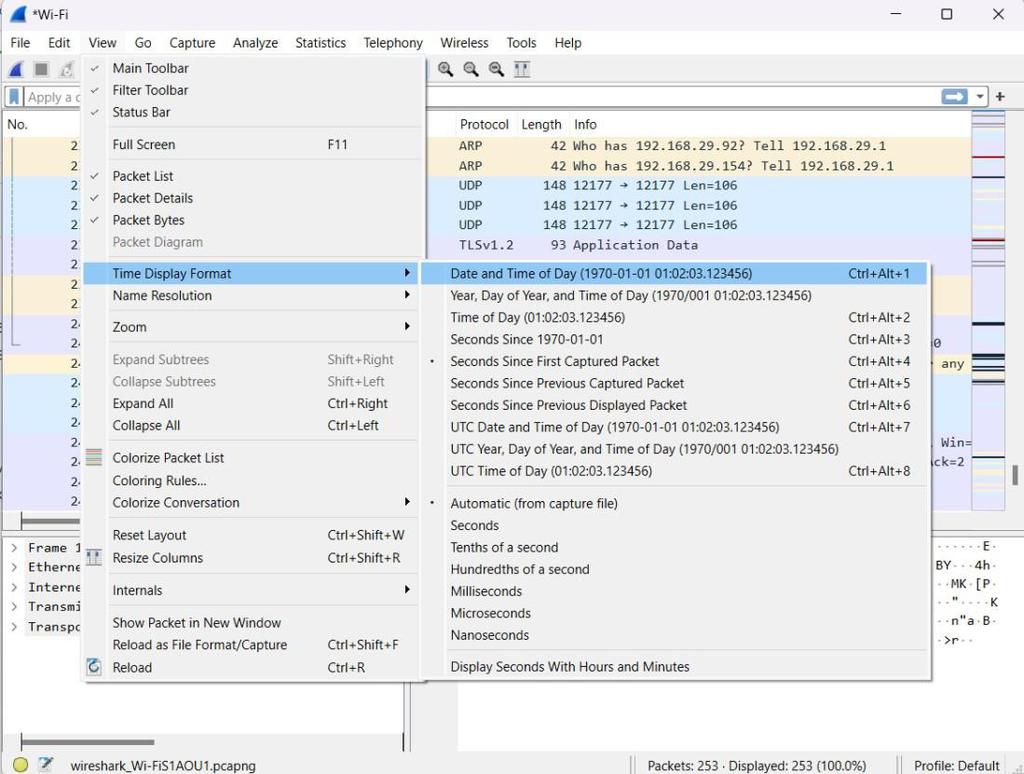Viewport: 1024px width, 774px height.
Task: Click the capture file properties icon
Action: pos(45,764)
